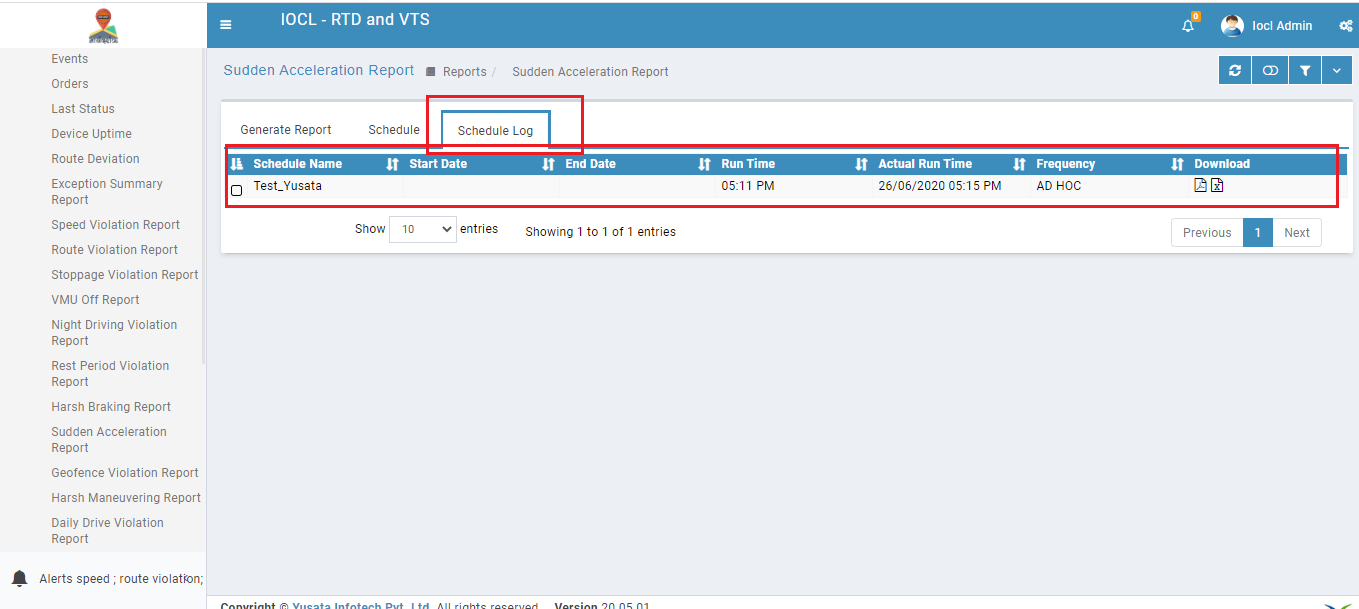Viewport: 1359px width, 609px height.
Task: Click the Yusata Infotech Pvt. Ltd. link
Action: pyautogui.click(x=362, y=606)
